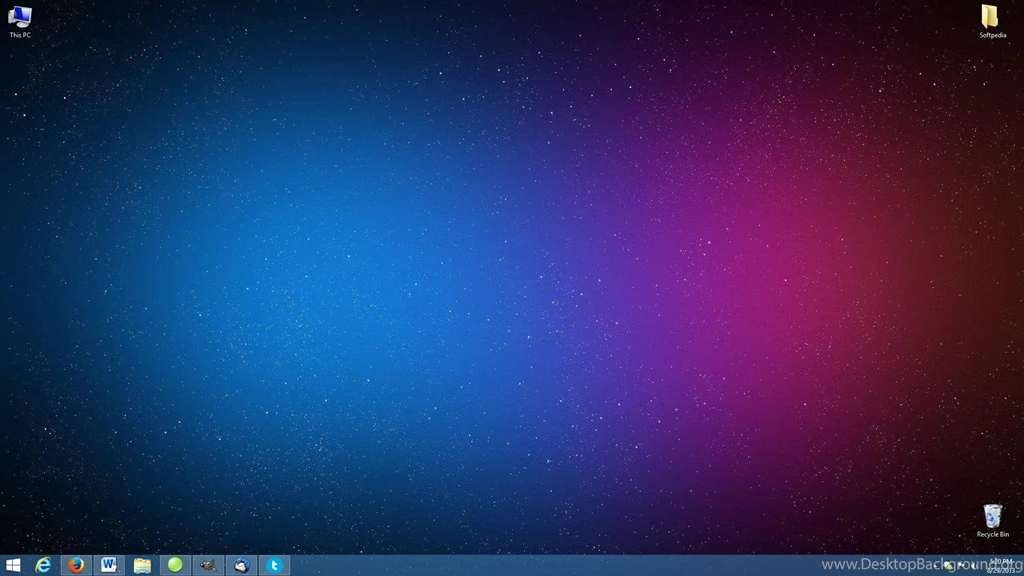Image resolution: width=1024 pixels, height=576 pixels.
Task: Open File Explorer from the taskbar
Action: tap(141, 565)
